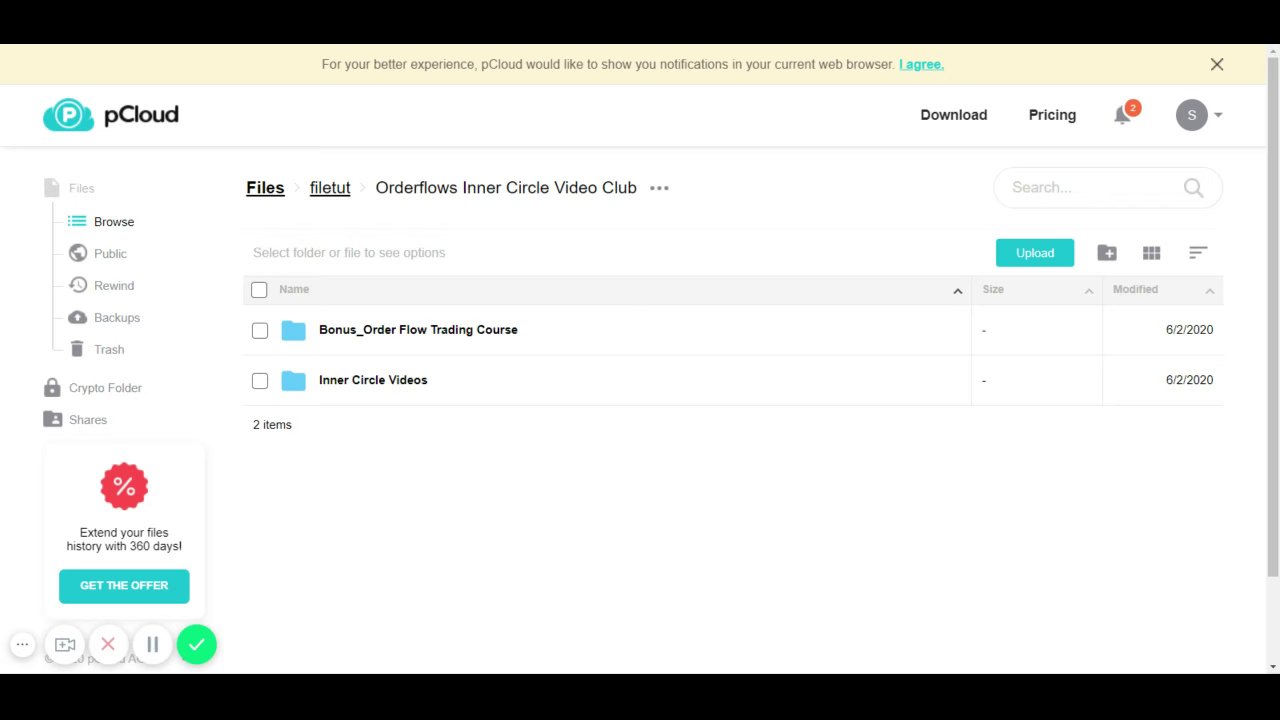The image size is (1280, 720).
Task: Click Bonus_Order folder modified date 6/2/2020
Action: pos(1189,330)
